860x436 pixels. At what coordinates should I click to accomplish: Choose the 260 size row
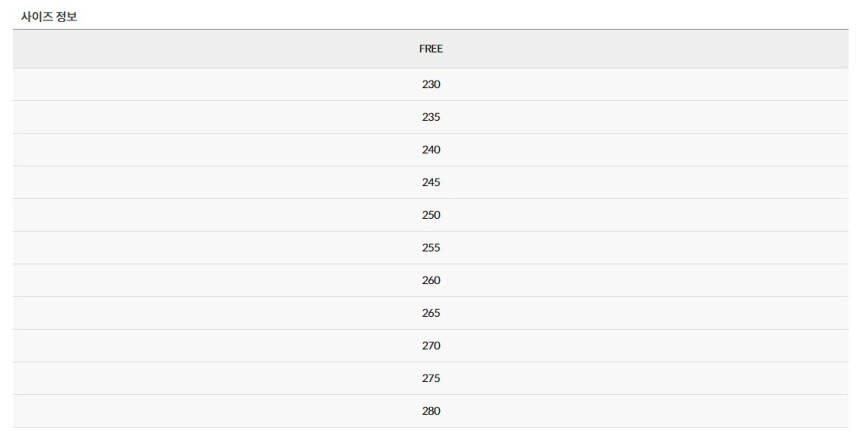[x=431, y=280]
